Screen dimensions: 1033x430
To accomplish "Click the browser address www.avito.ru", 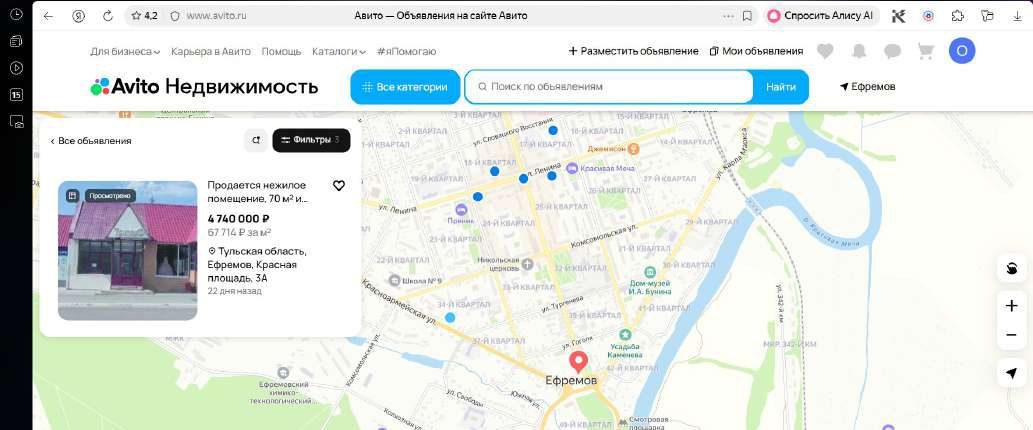I will pyautogui.click(x=216, y=16).
